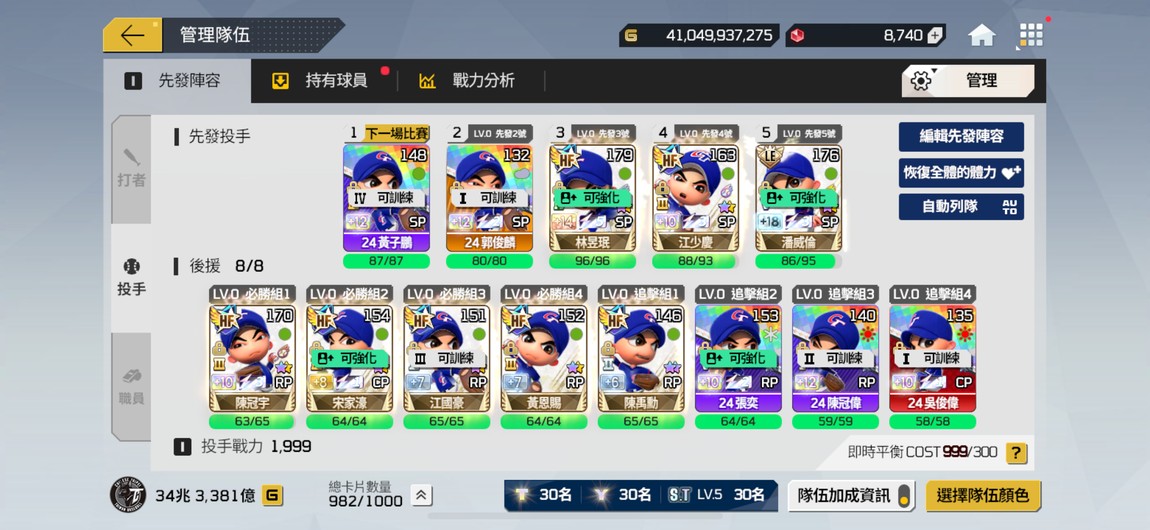Image resolution: width=1150 pixels, height=530 pixels.
Task: Switch to the 打者 batter sidebar tab
Action: [x=131, y=169]
